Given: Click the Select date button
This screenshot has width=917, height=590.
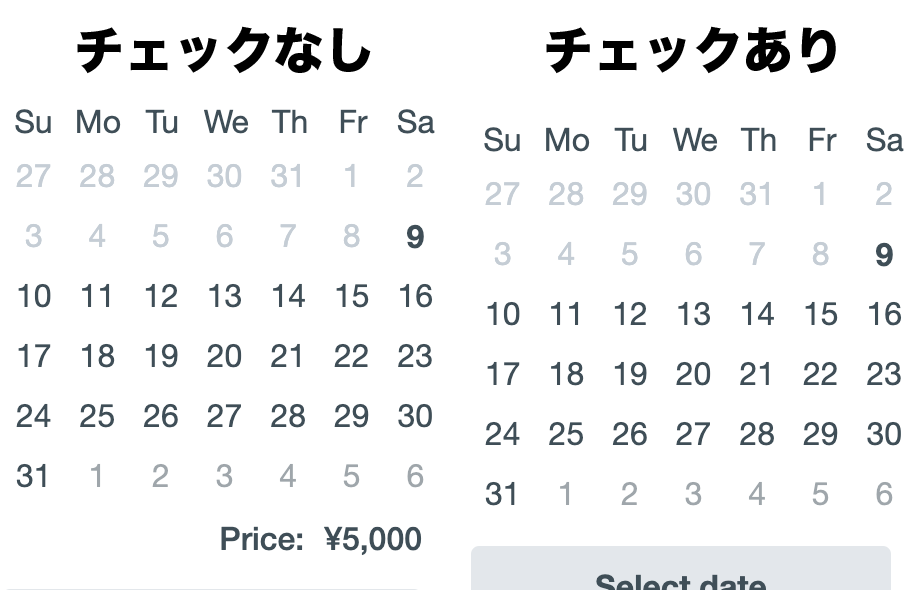Looking at the screenshot, I should point(681,570).
